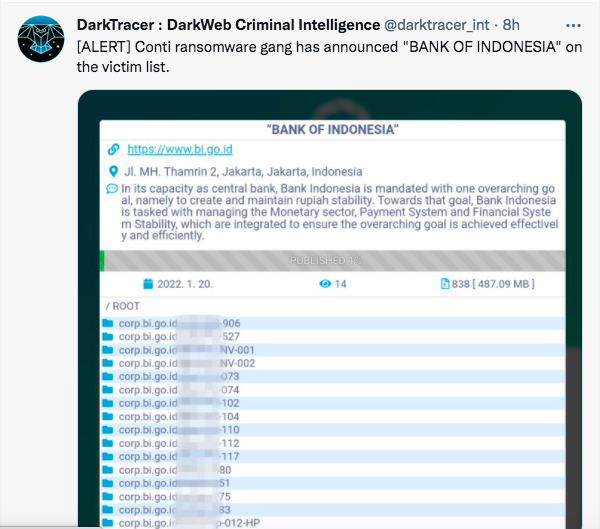Viewport: 600px width, 529px height.
Task: Click the location pin icon by Jakarta address
Action: click(113, 171)
